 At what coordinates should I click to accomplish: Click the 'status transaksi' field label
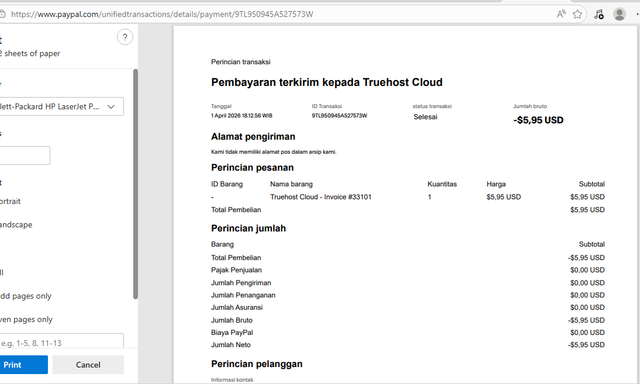(x=432, y=106)
